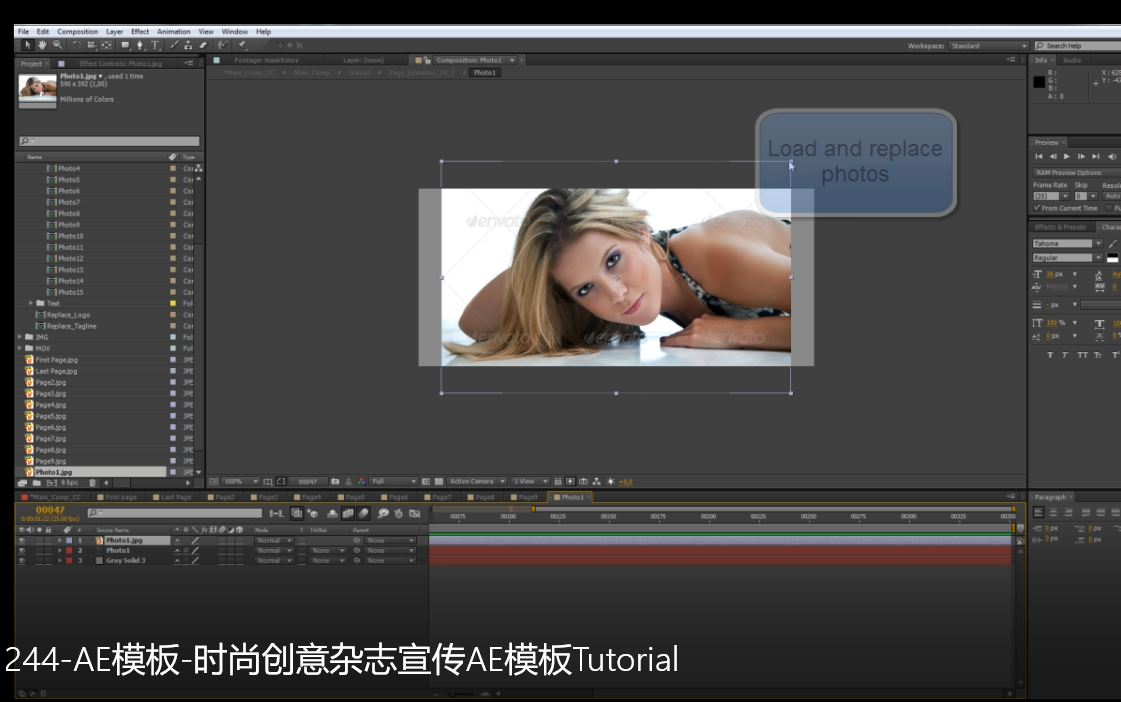Viewport: 1121px width, 702px height.
Task: Select the Rotation tool
Action: point(77,45)
